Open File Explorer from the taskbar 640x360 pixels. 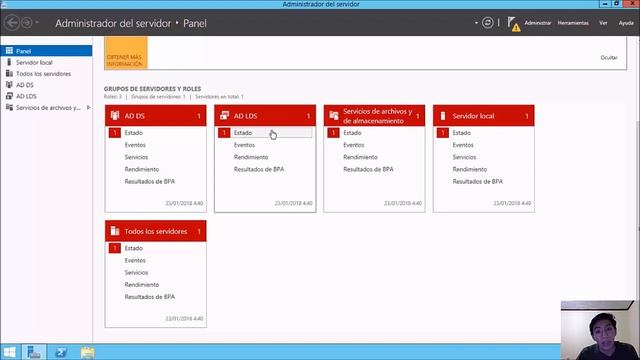87,352
